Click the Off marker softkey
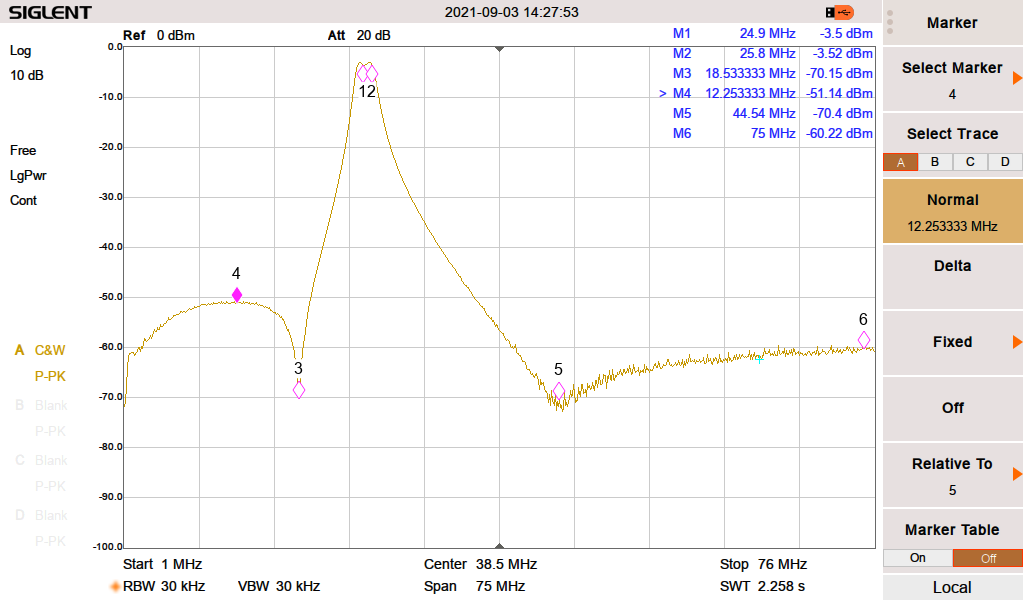The height and width of the screenshot is (600, 1023). [x=953, y=408]
